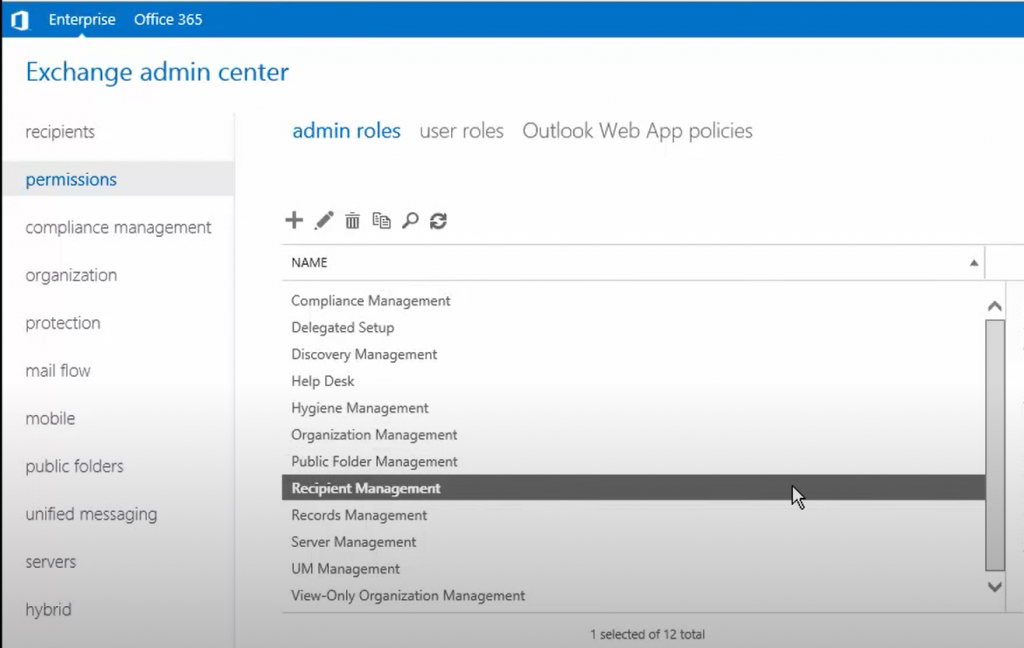Open compliance management section
The width and height of the screenshot is (1024, 648).
(x=118, y=227)
